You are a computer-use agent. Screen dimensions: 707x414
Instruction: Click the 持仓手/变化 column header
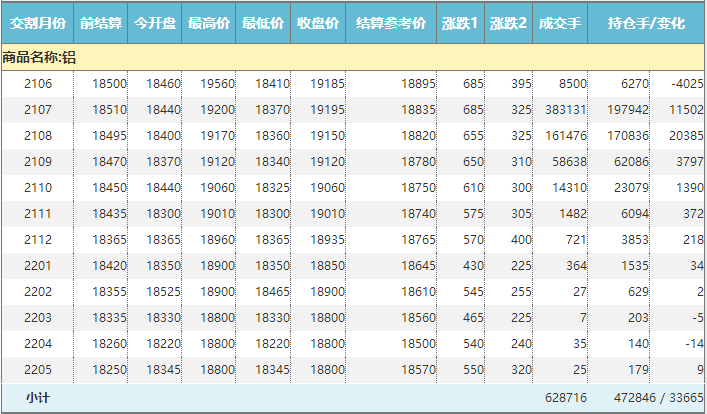tap(646, 23)
